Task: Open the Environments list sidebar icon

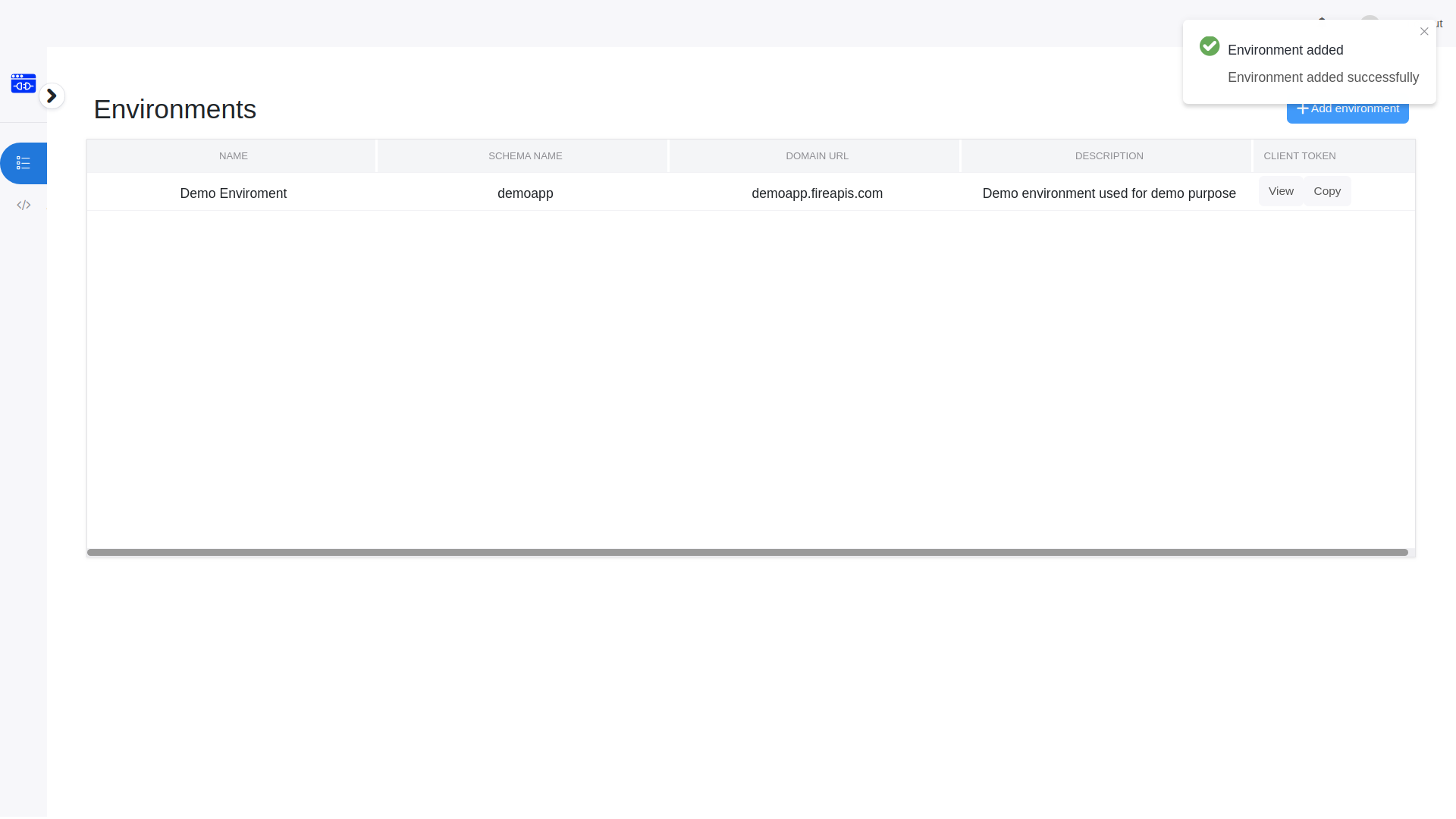Action: pos(24,163)
